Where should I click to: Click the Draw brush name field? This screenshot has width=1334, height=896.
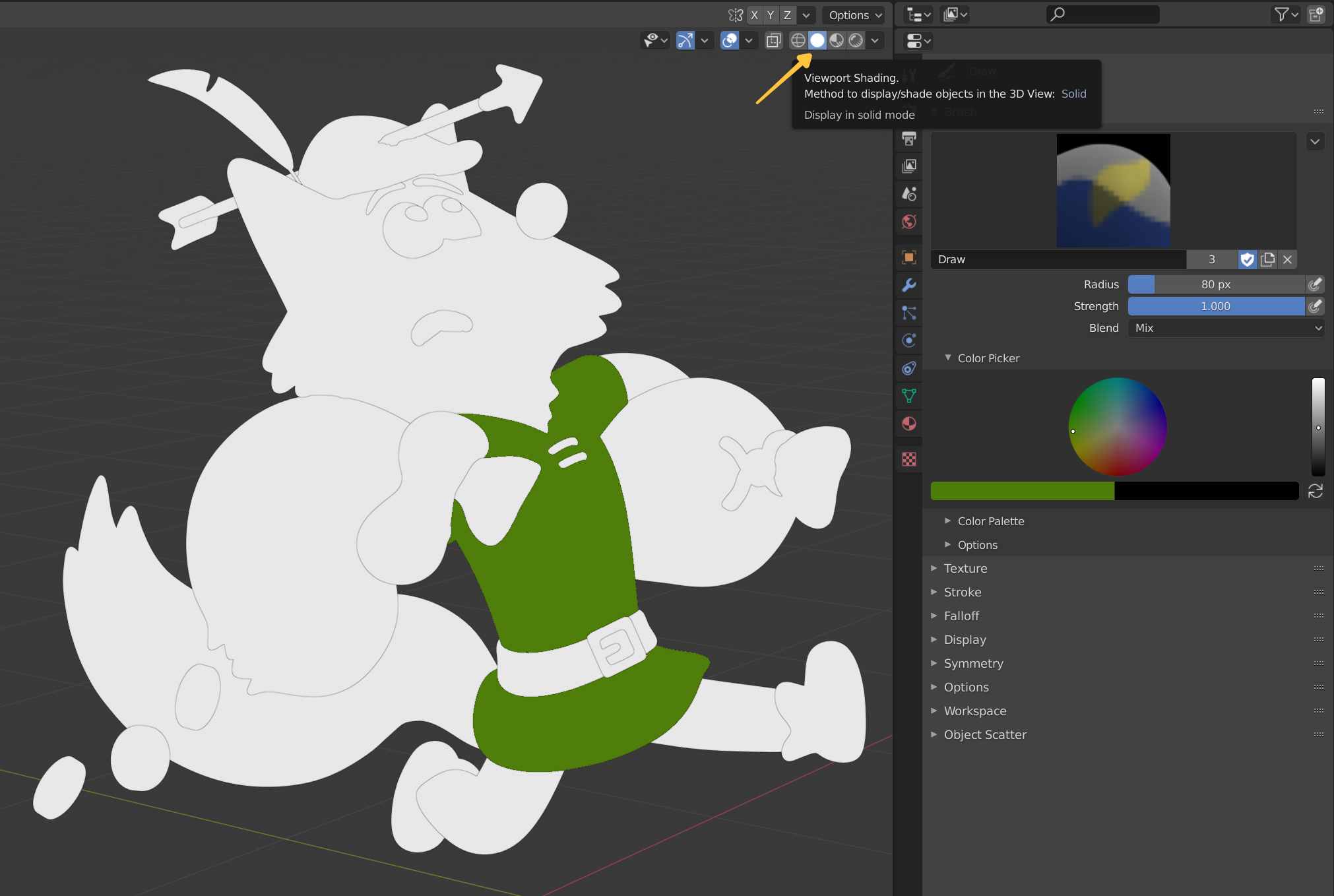point(1056,259)
